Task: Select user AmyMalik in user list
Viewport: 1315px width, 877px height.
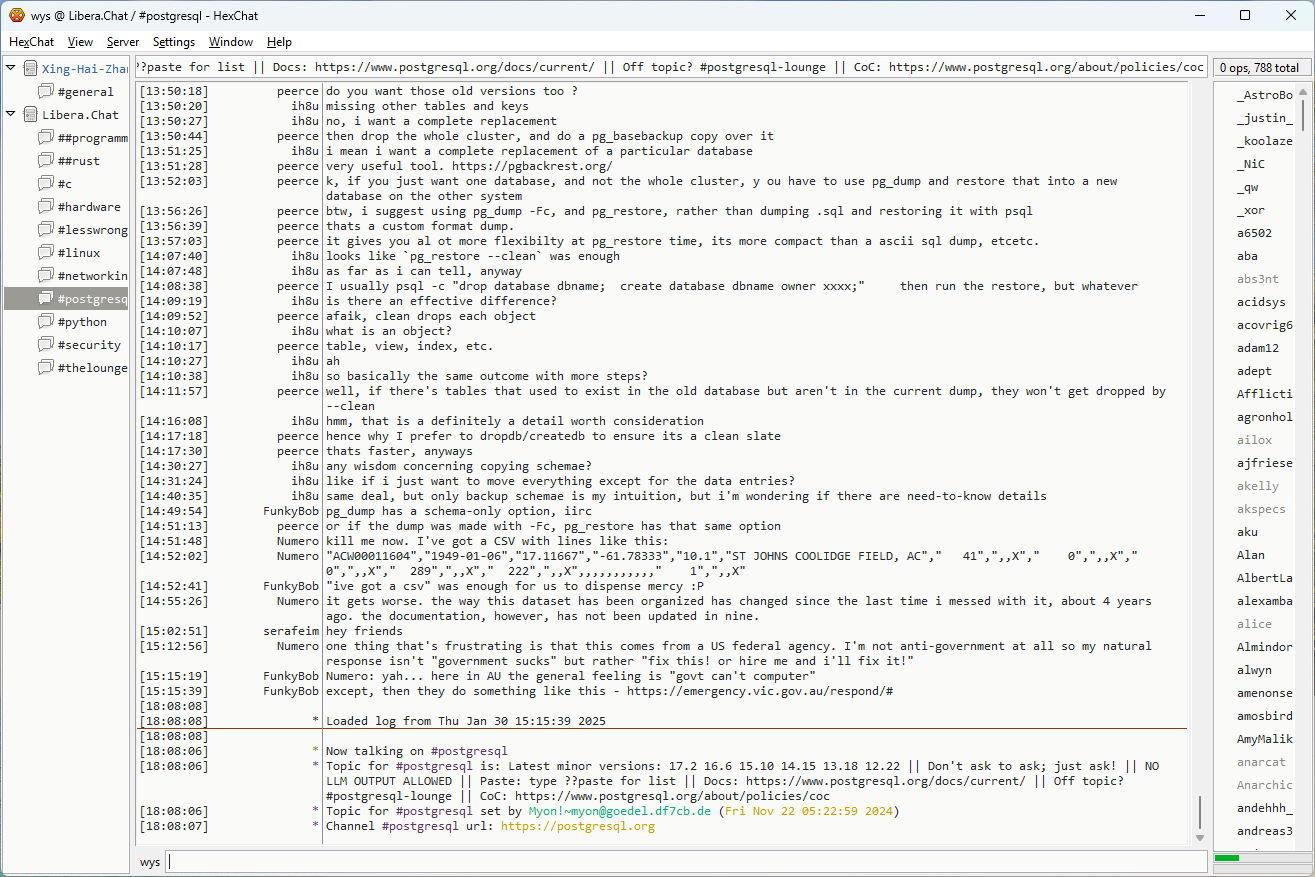Action: [x=1264, y=739]
